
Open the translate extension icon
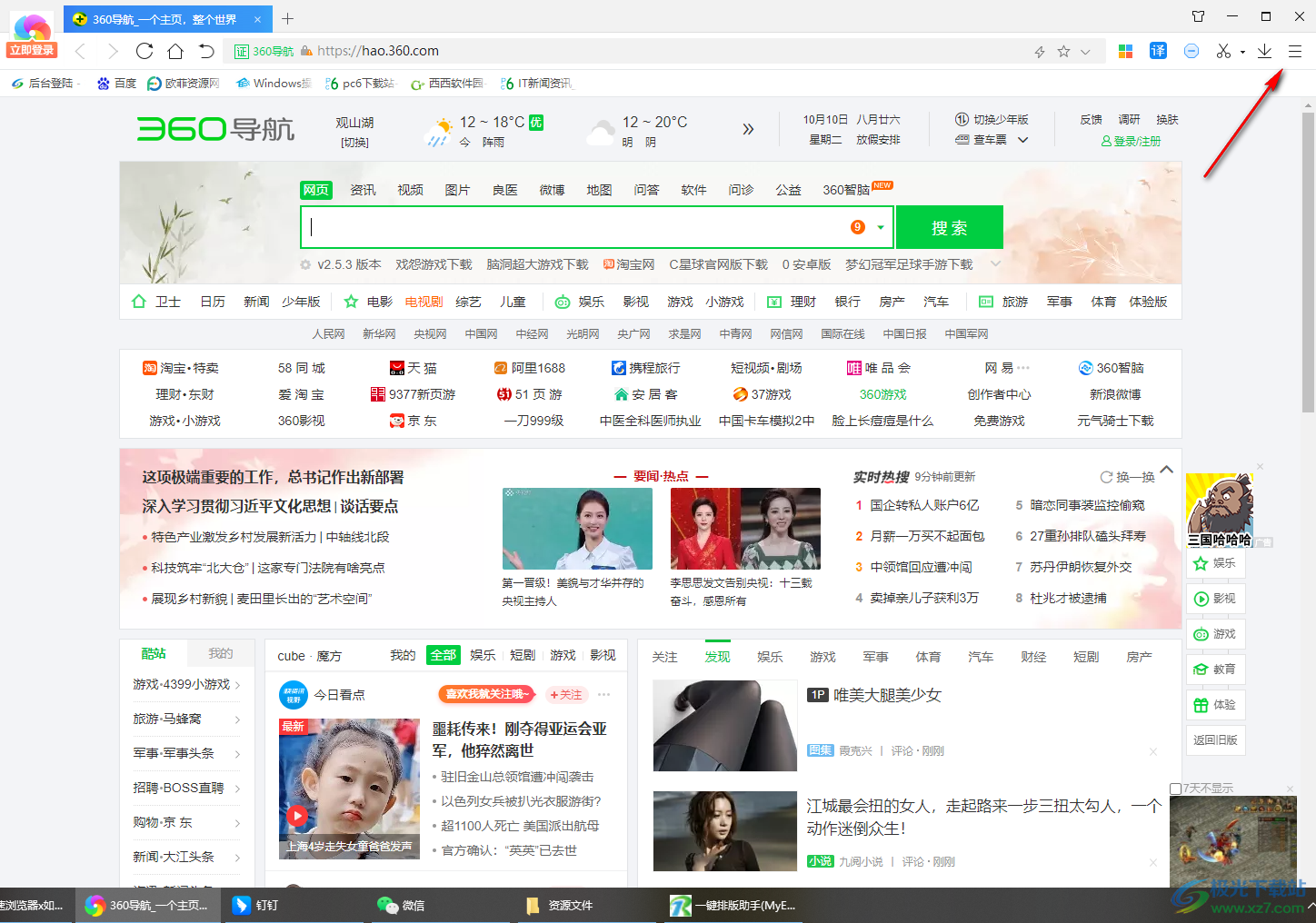(x=1158, y=51)
